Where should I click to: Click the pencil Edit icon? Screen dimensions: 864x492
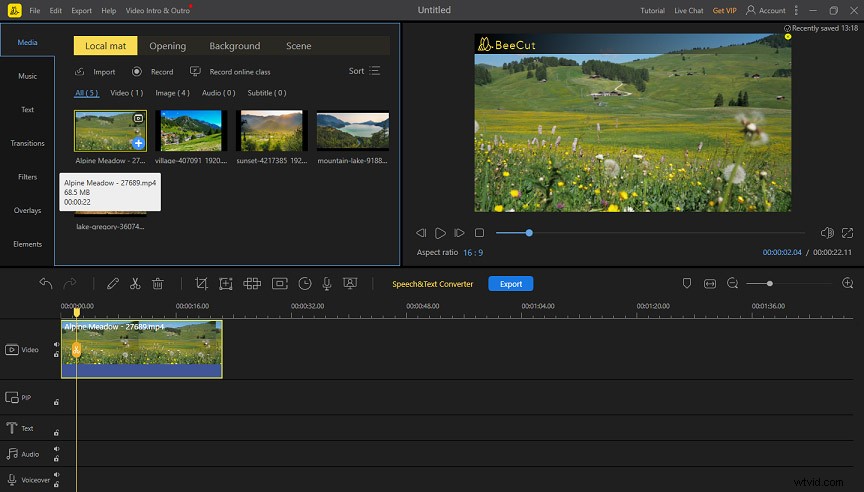click(113, 284)
